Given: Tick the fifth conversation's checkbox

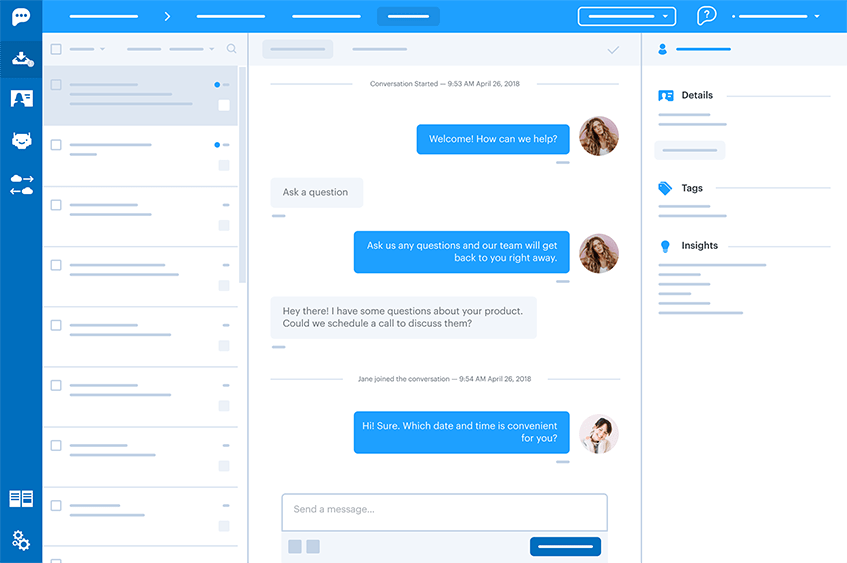Looking at the screenshot, I should 56,325.
